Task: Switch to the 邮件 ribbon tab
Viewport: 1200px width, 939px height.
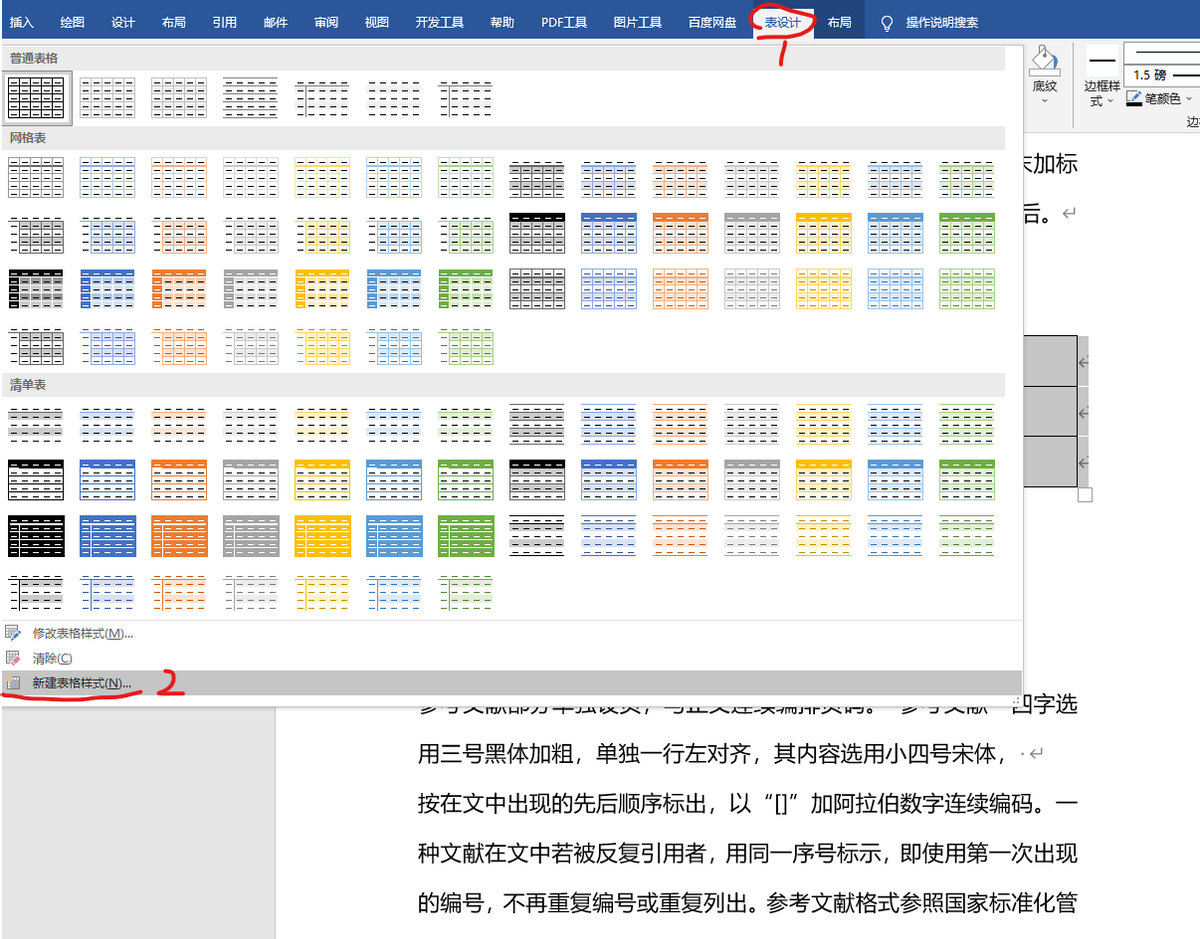Action: coord(275,22)
